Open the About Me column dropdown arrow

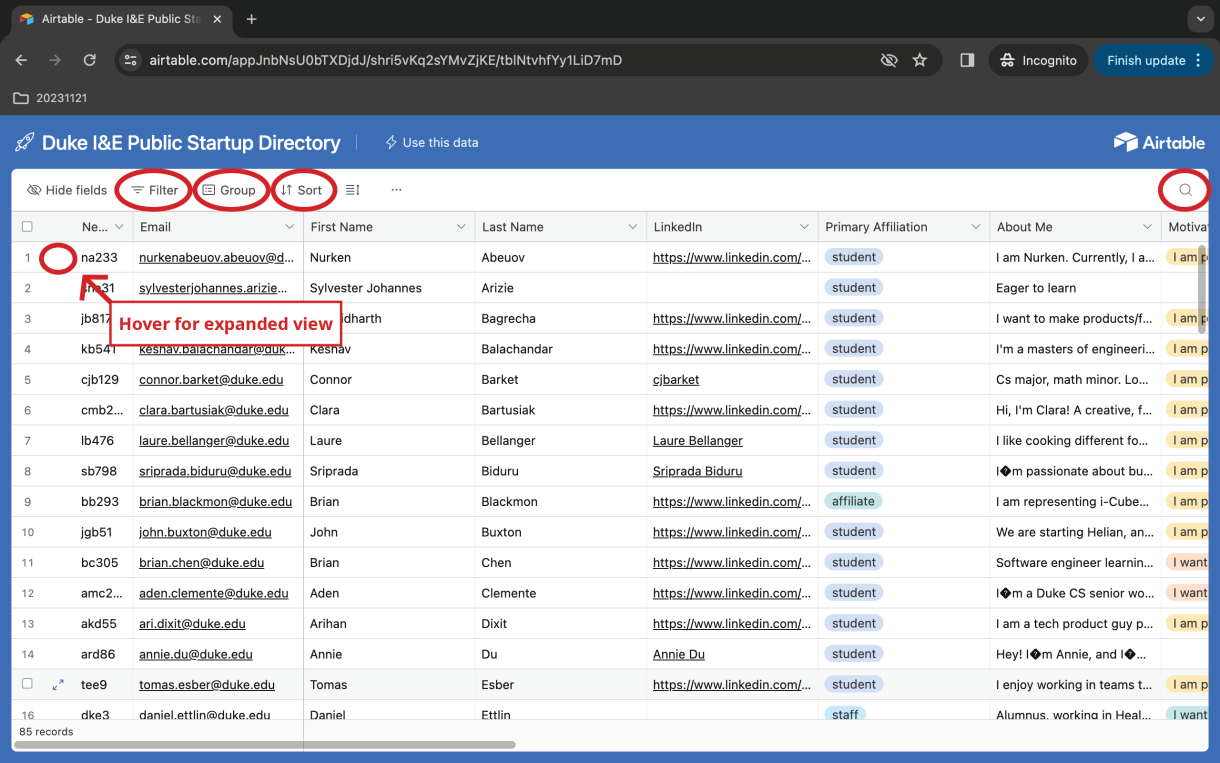tap(1148, 227)
